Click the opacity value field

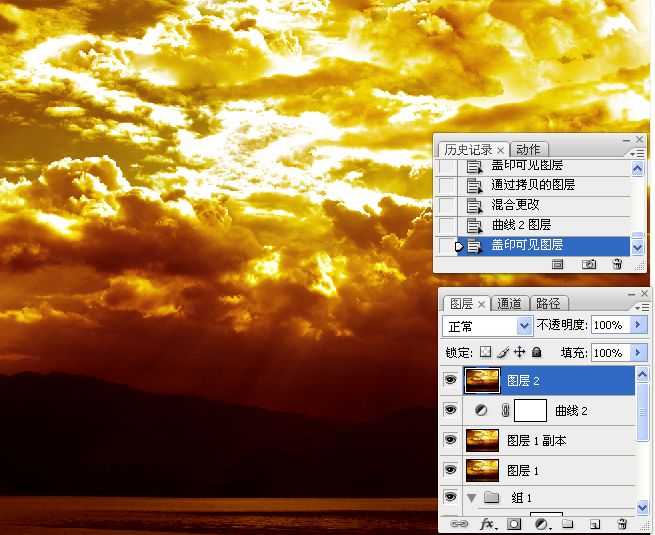(611, 325)
